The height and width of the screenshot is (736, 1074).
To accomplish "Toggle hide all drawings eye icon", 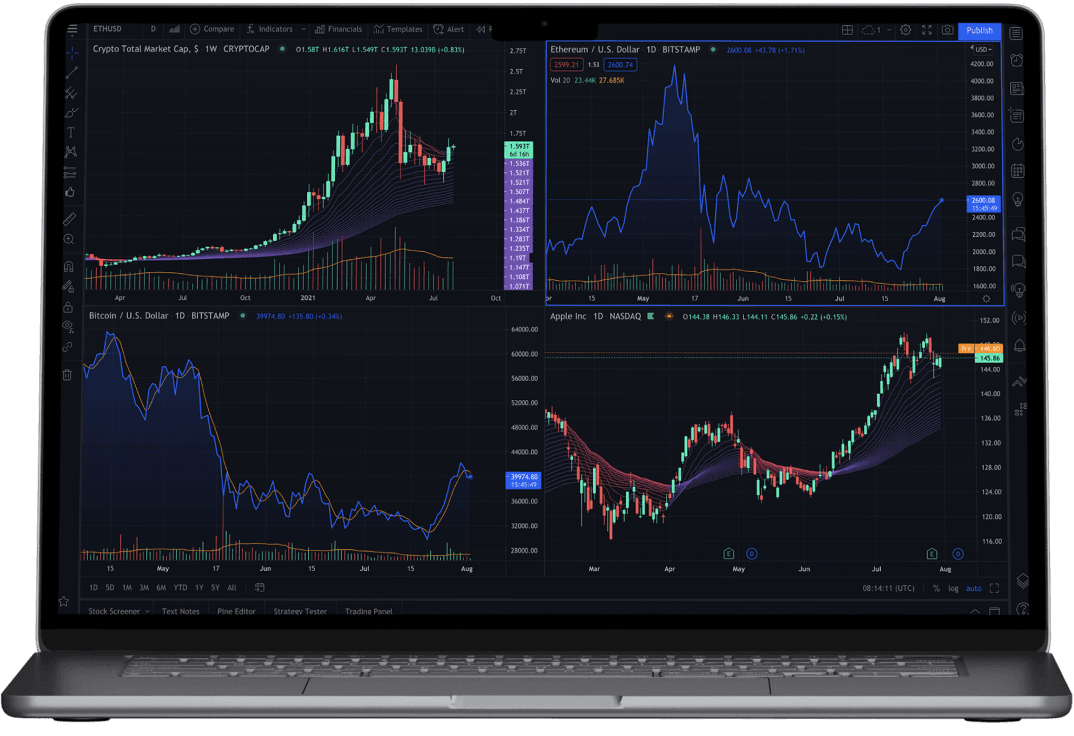I will pos(68,327).
